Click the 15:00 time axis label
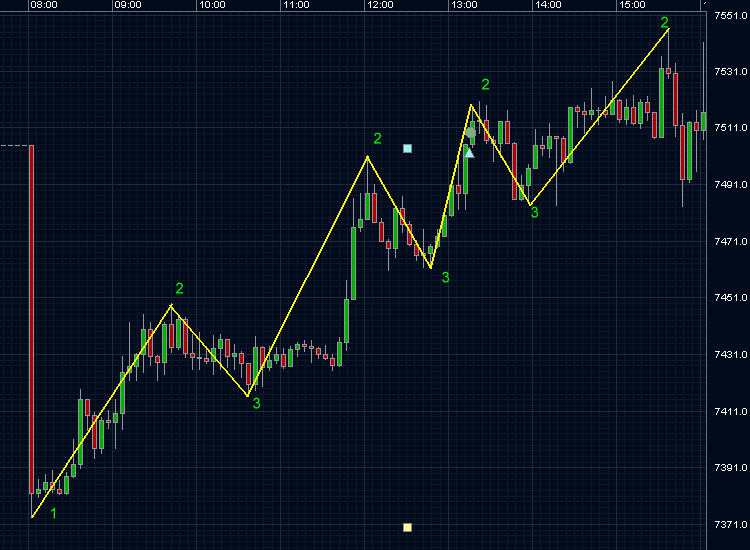750x550 pixels. coord(632,5)
